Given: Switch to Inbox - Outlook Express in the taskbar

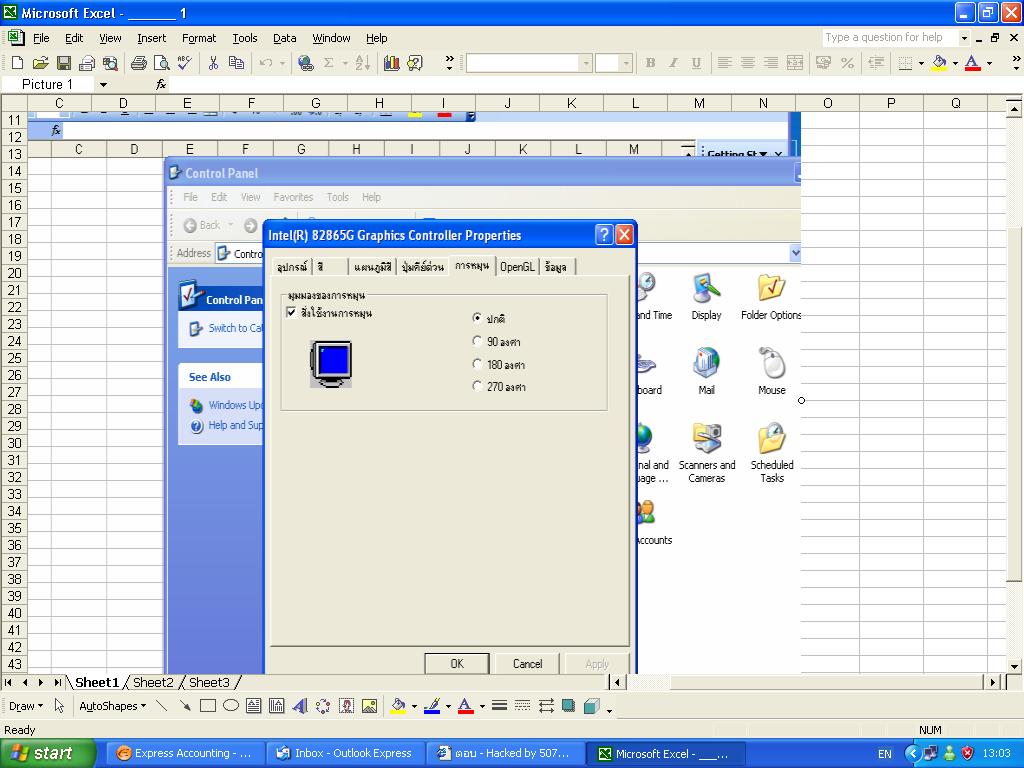Looking at the screenshot, I should tap(345, 753).
